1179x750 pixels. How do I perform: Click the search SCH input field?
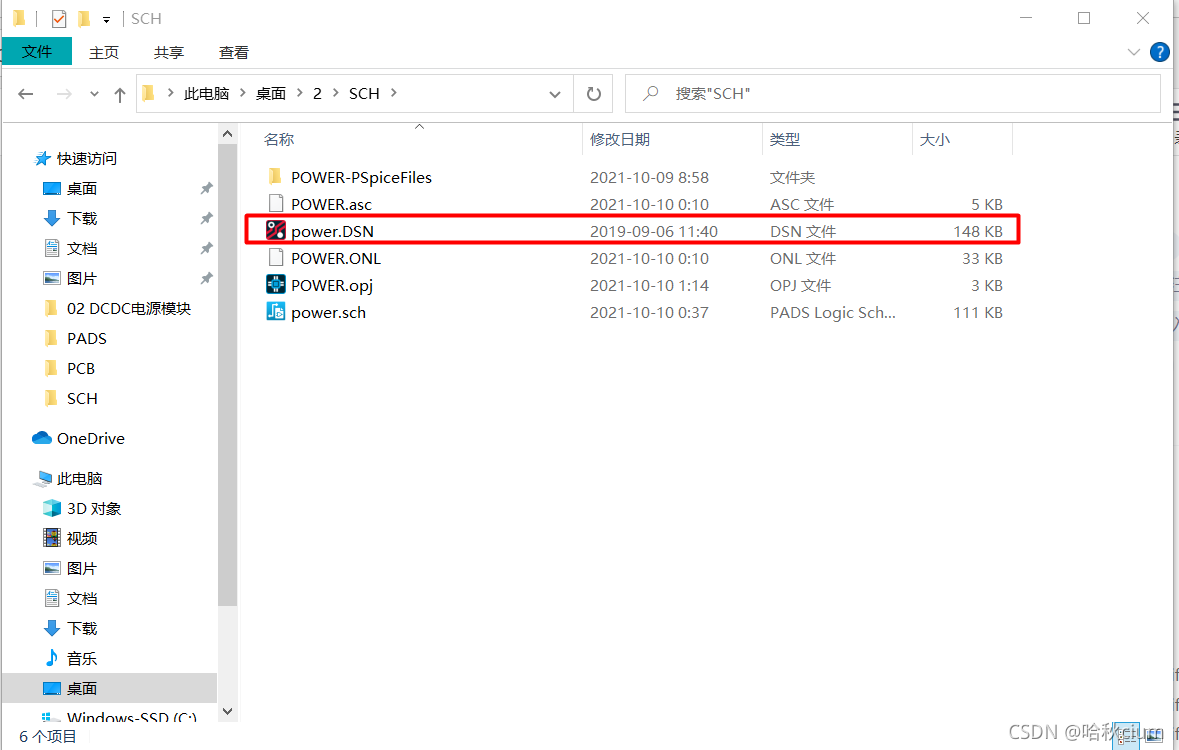coord(893,93)
